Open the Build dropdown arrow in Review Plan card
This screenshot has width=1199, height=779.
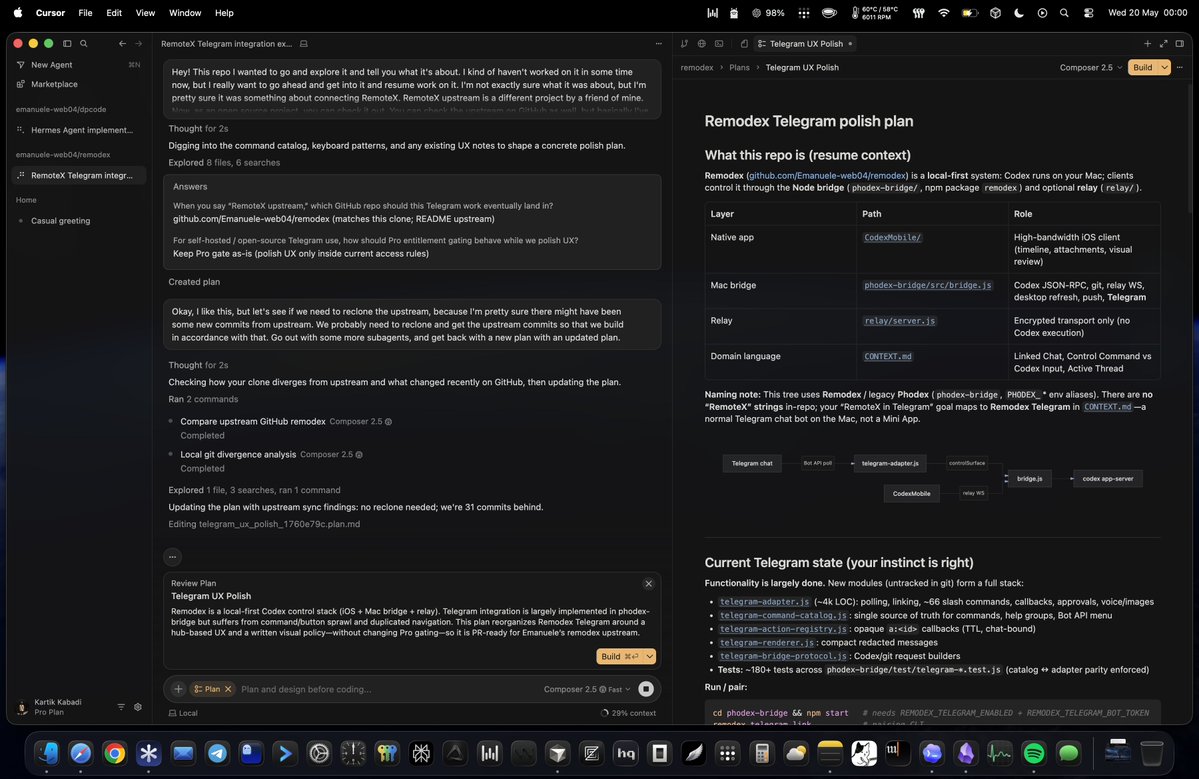tap(650, 656)
